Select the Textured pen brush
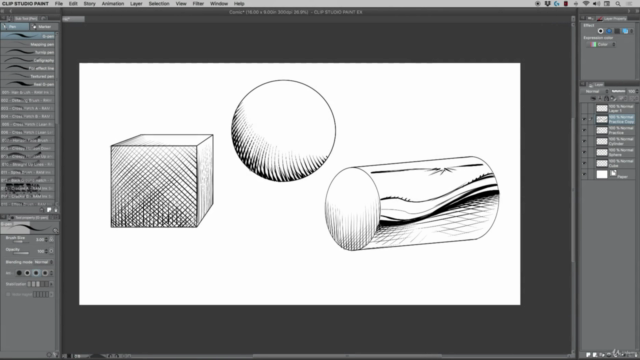Screen dimensions: 640x360 tap(28, 76)
